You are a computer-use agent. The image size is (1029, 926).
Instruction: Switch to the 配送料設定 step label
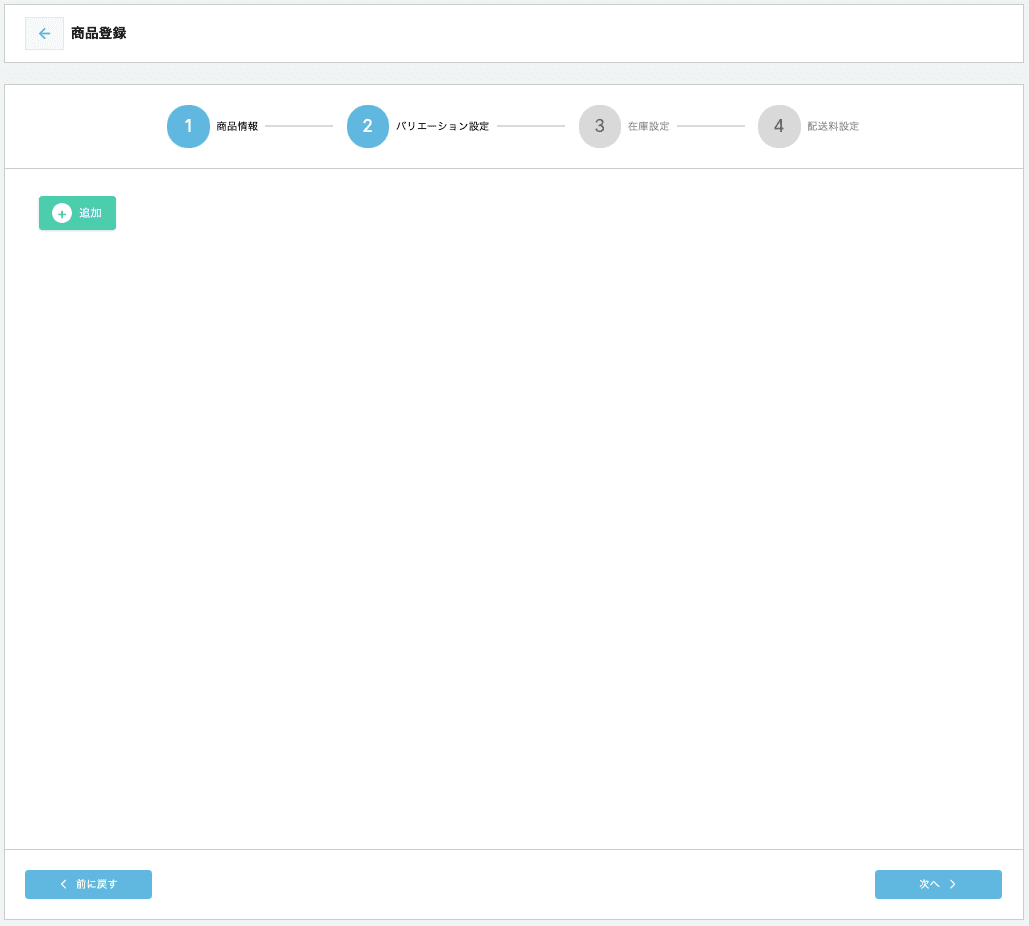coord(833,127)
